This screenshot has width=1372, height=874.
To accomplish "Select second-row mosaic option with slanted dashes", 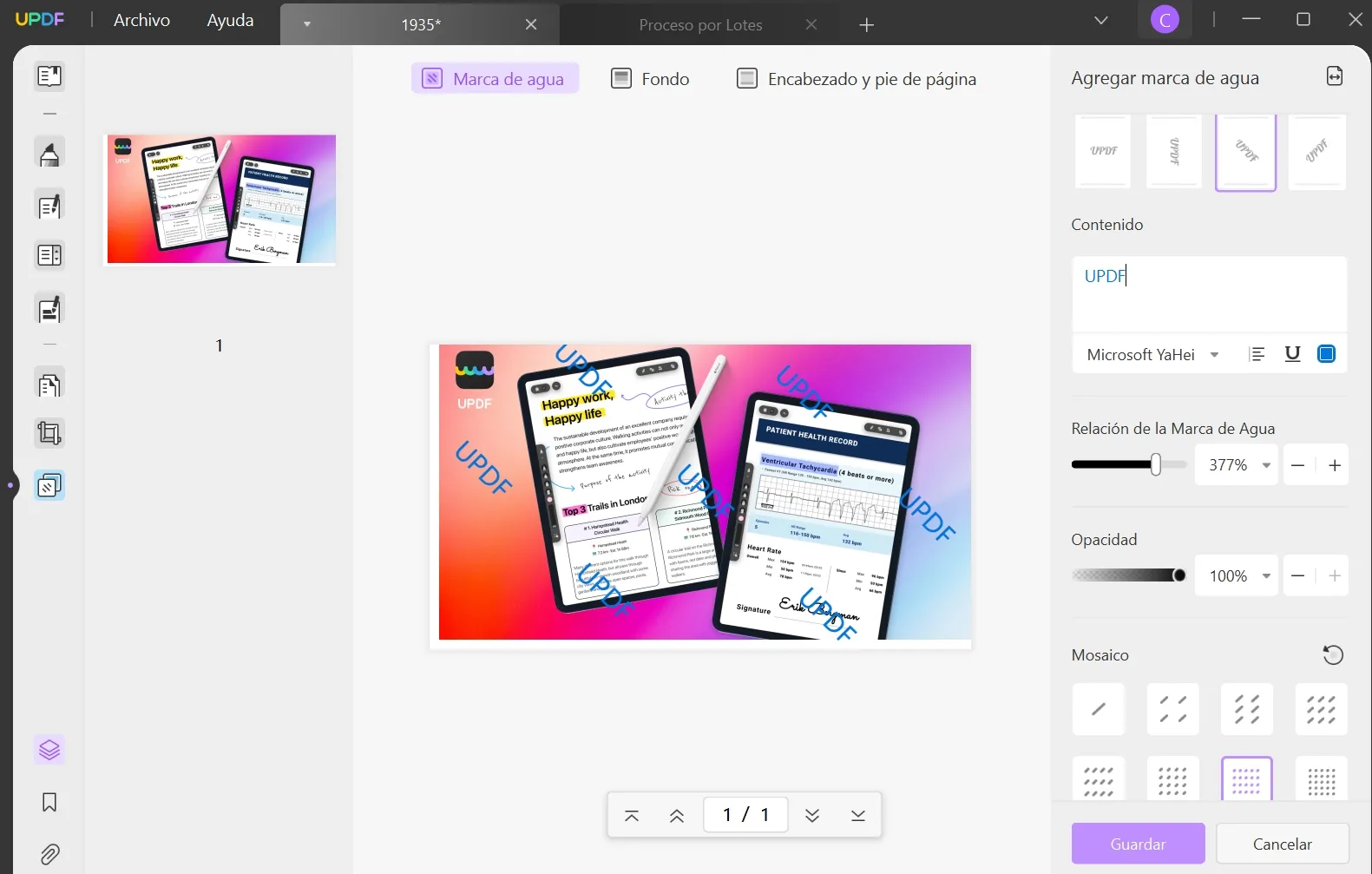I will 1099,779.
